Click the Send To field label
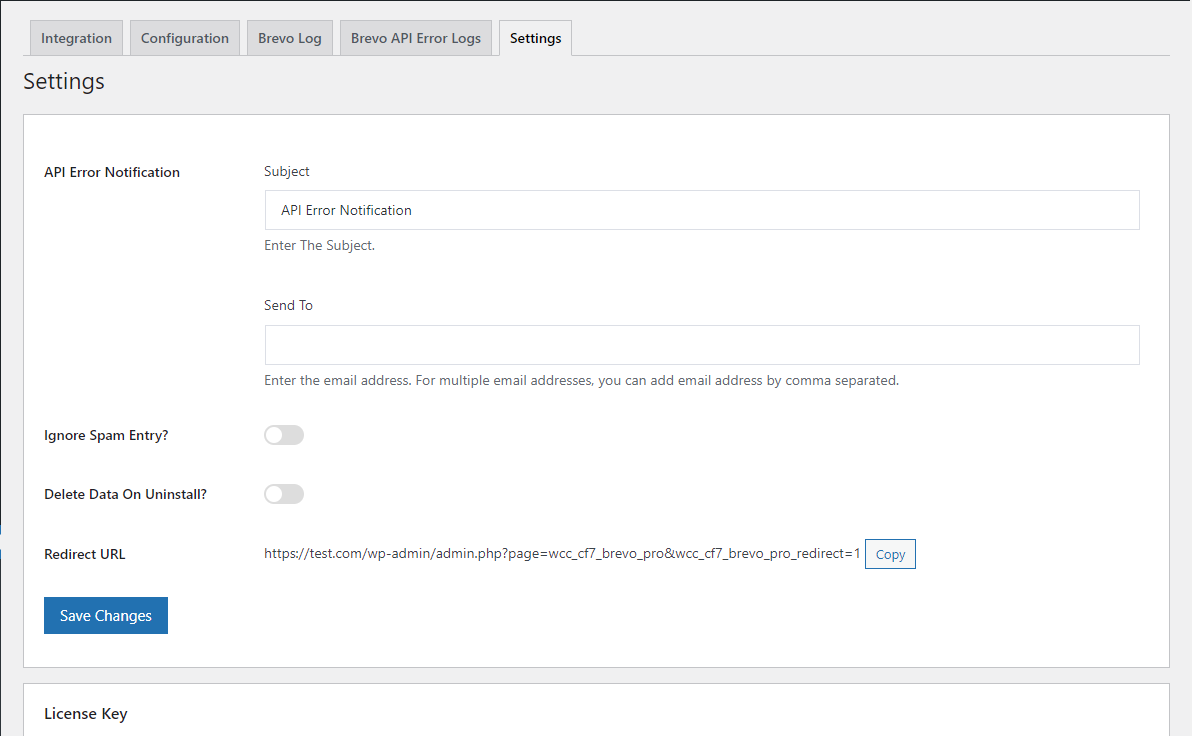 288,305
